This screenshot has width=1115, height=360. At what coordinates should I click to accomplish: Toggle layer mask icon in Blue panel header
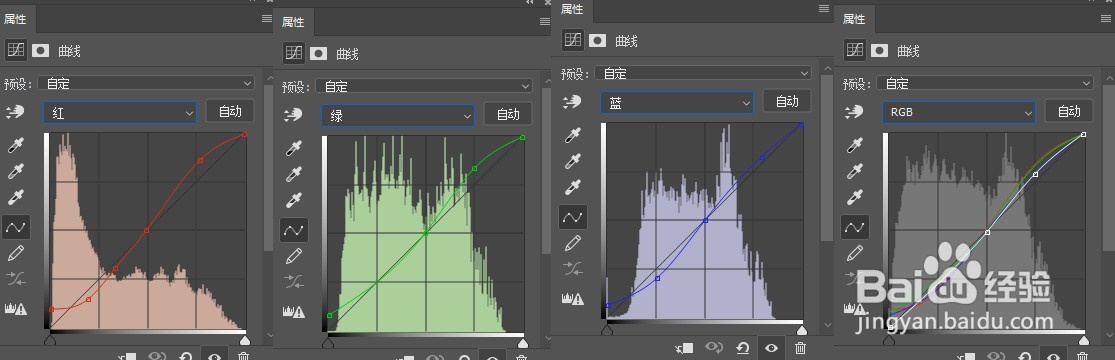click(x=597, y=40)
